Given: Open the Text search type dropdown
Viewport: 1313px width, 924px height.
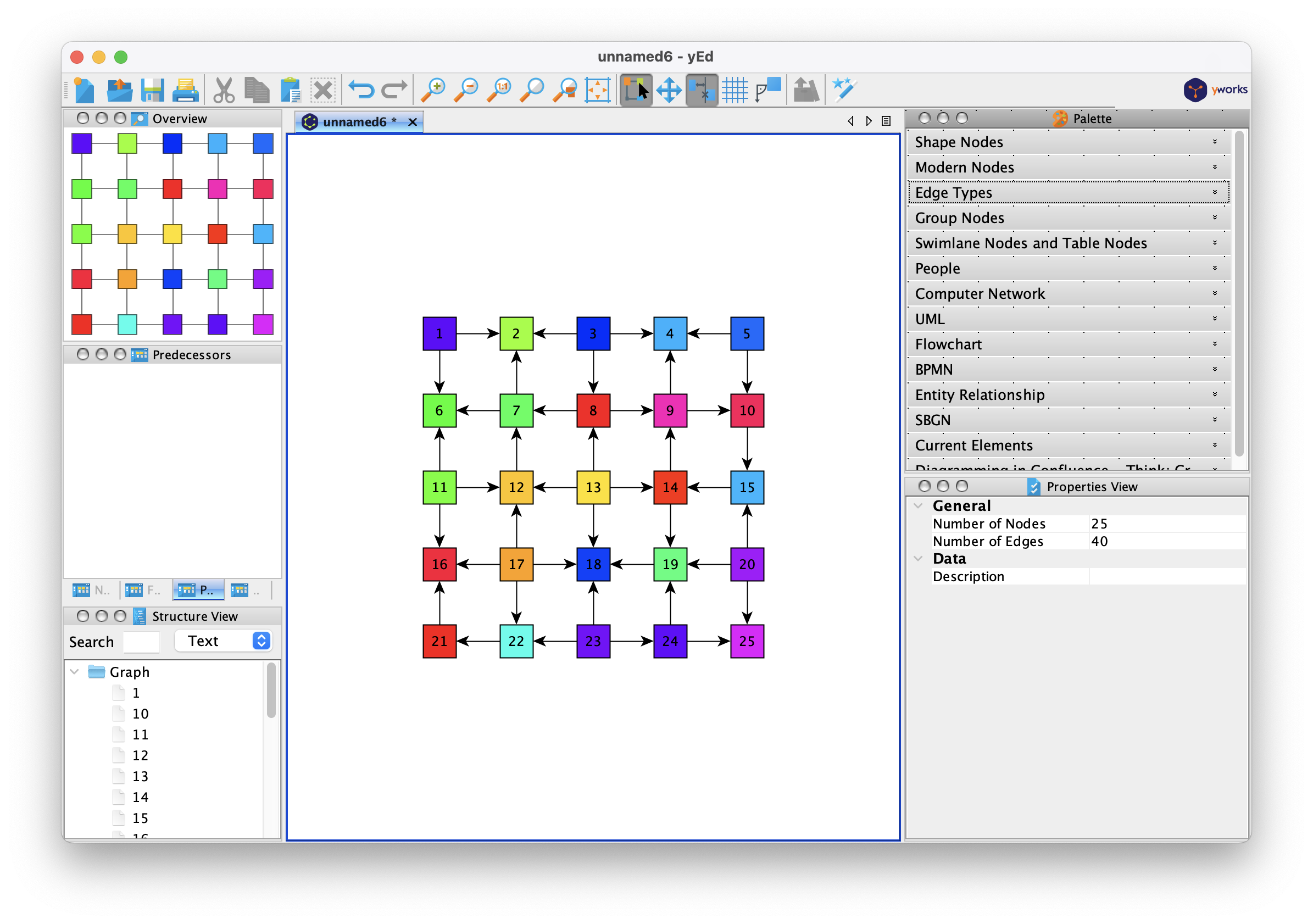Looking at the screenshot, I should click(x=224, y=641).
